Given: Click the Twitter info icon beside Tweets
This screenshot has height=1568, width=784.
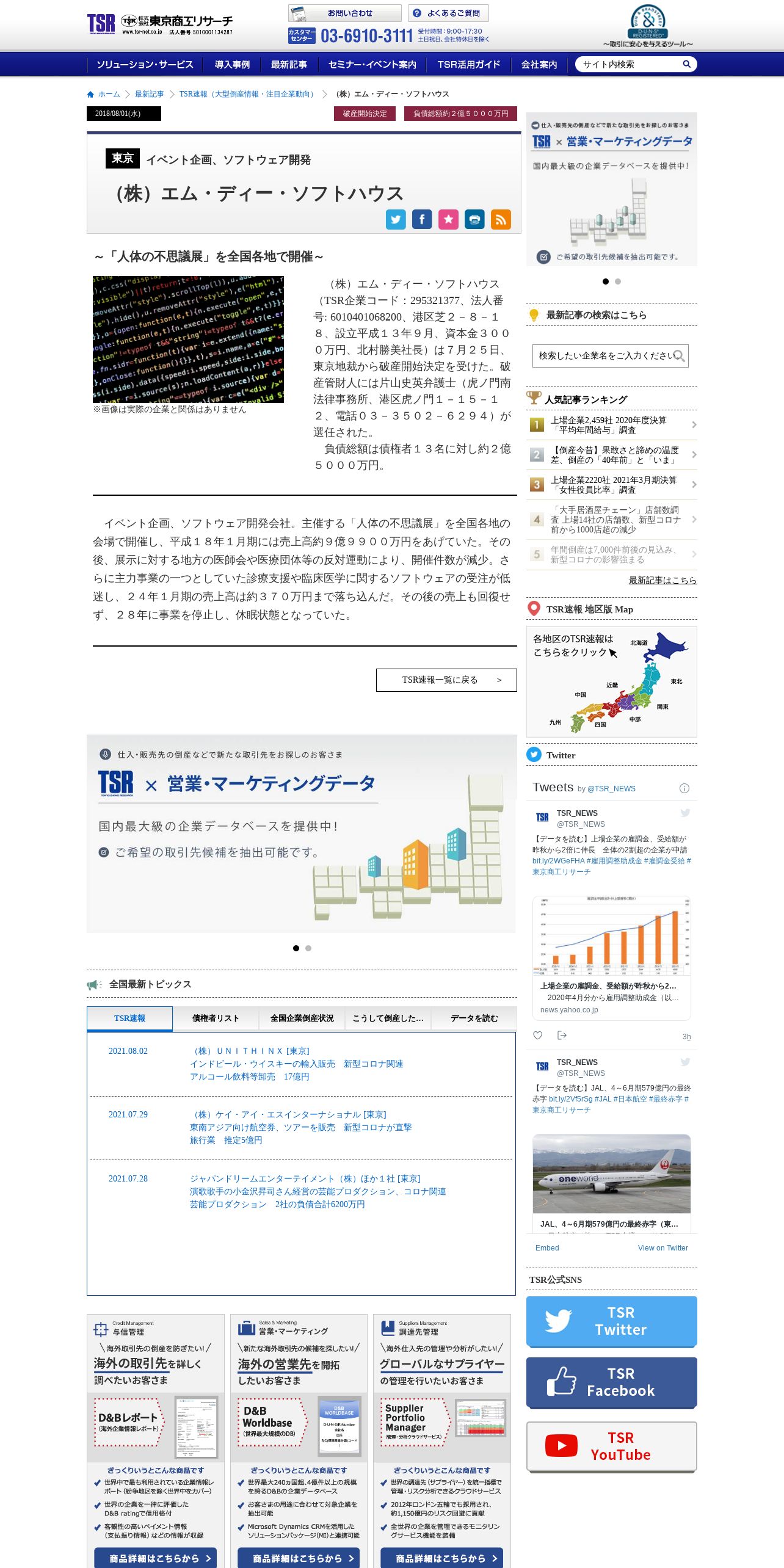Looking at the screenshot, I should (x=684, y=788).
